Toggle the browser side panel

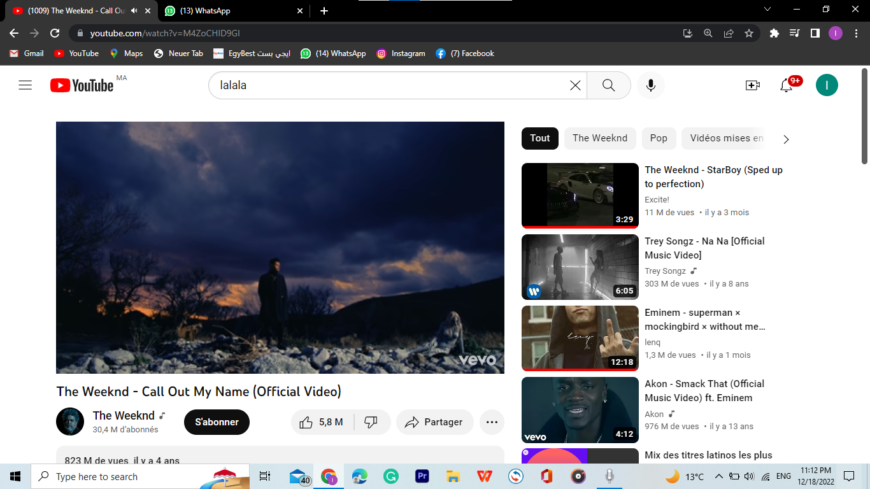[x=815, y=33]
